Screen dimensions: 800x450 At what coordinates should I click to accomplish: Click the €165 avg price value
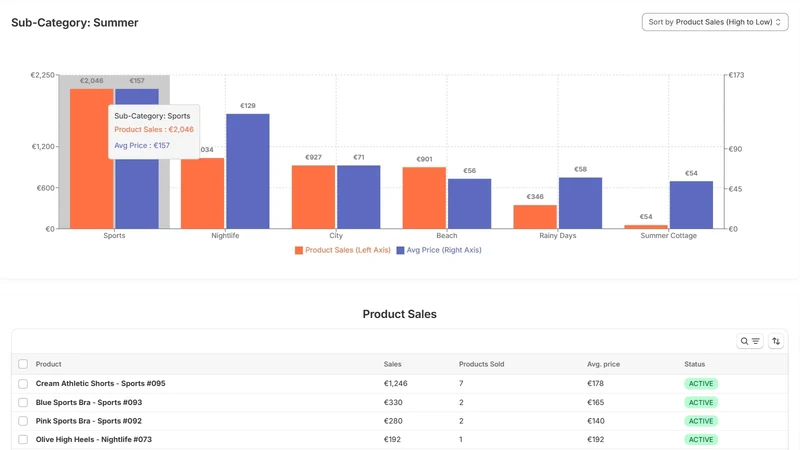click(595, 402)
